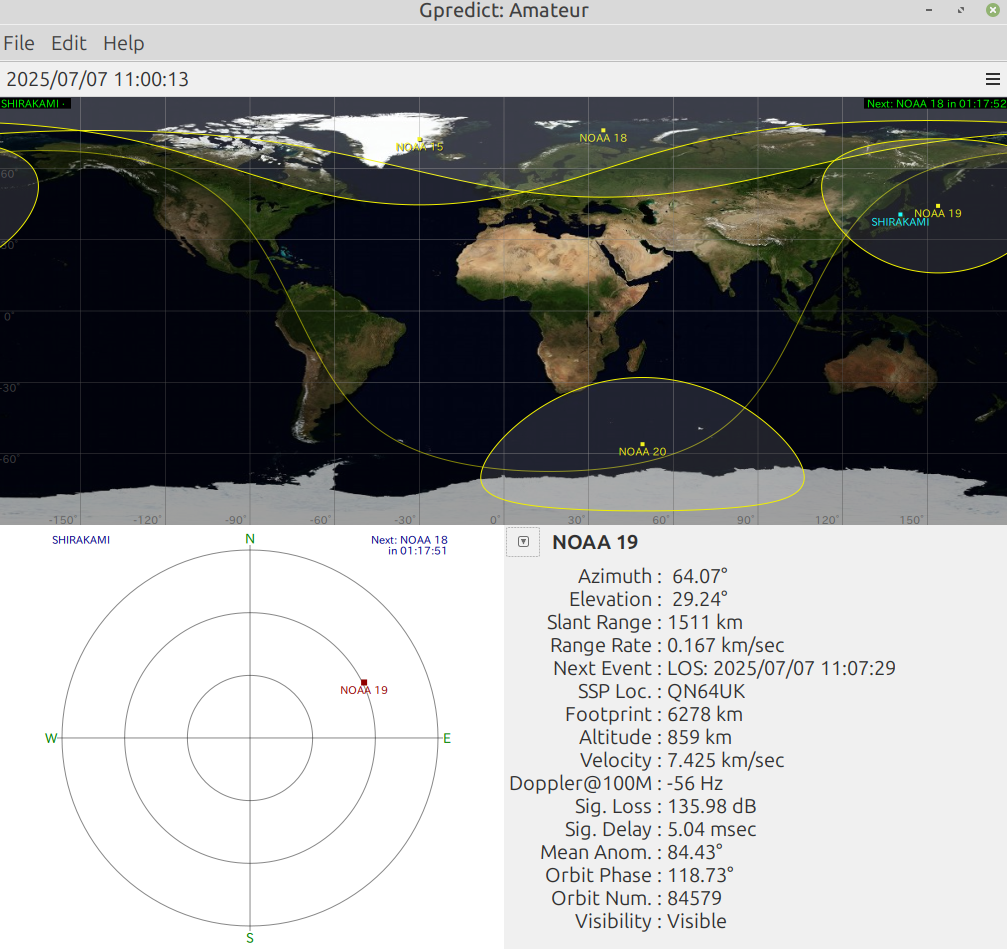Open the Help menu
Viewport: 1007px width, 949px height.
click(124, 43)
